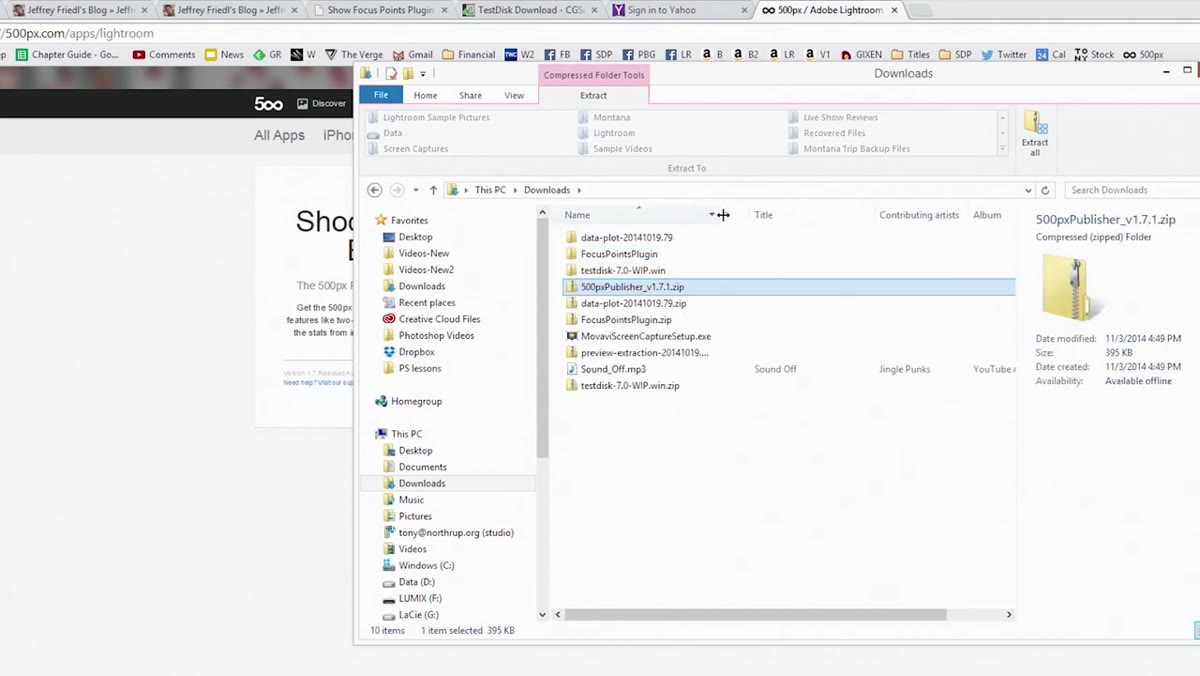This screenshot has height=676, width=1200.
Task: Open the File tab in Explorer
Action: (381, 95)
